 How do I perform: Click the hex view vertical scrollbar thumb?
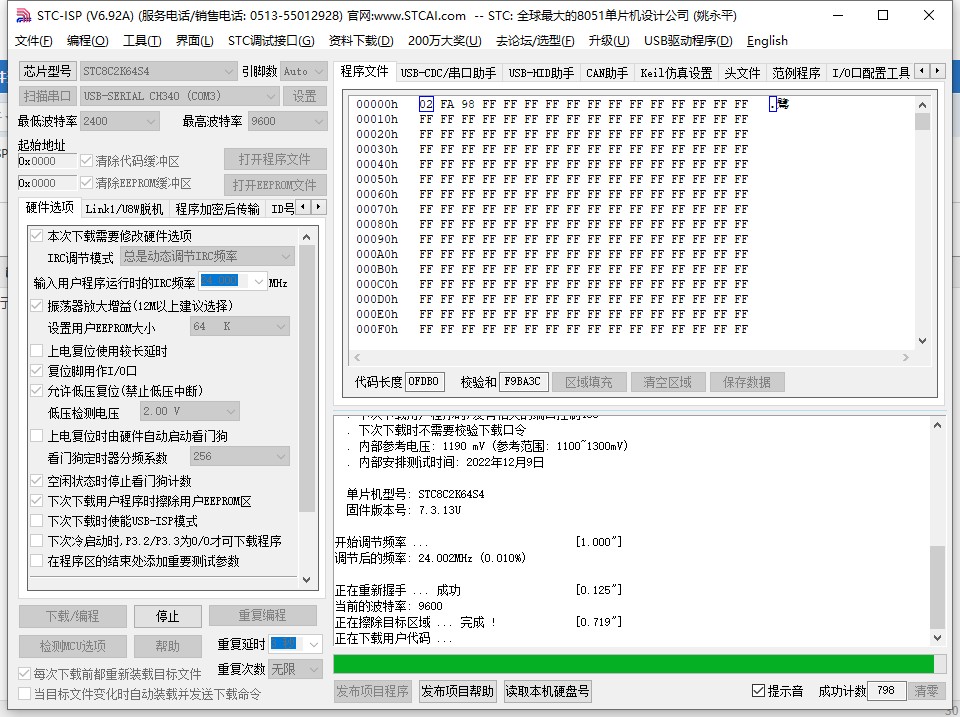tap(923, 121)
